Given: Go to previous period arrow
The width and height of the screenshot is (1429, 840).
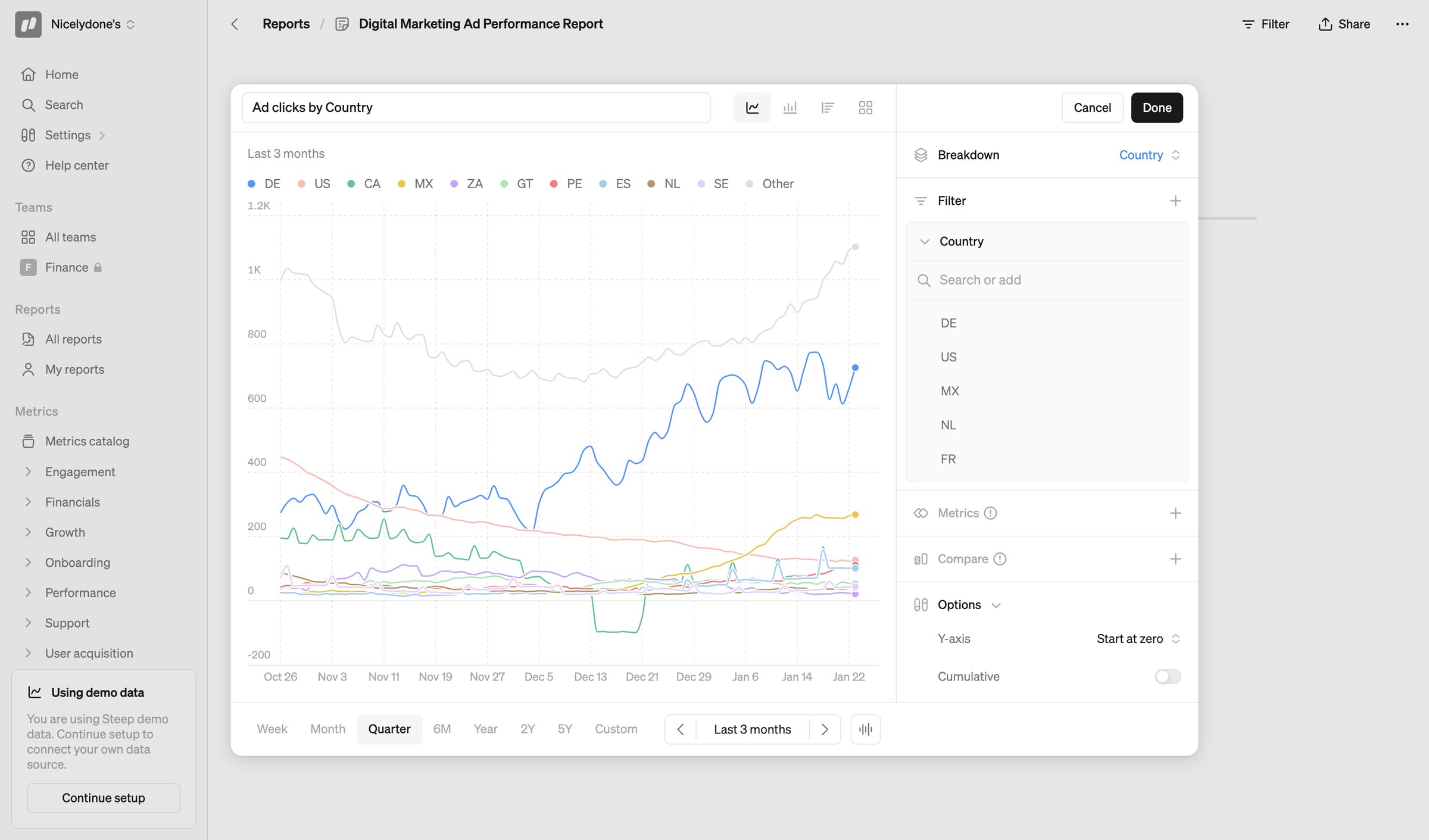Looking at the screenshot, I should click(681, 729).
